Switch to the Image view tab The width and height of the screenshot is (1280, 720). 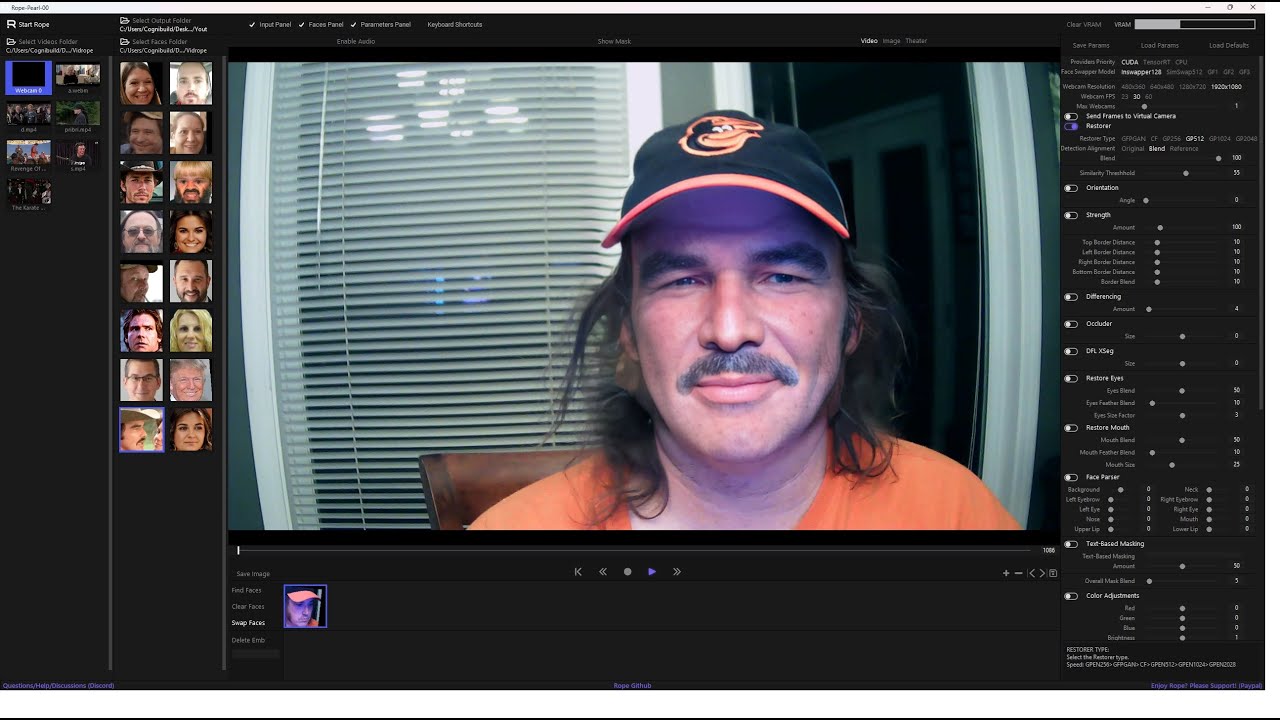891,41
